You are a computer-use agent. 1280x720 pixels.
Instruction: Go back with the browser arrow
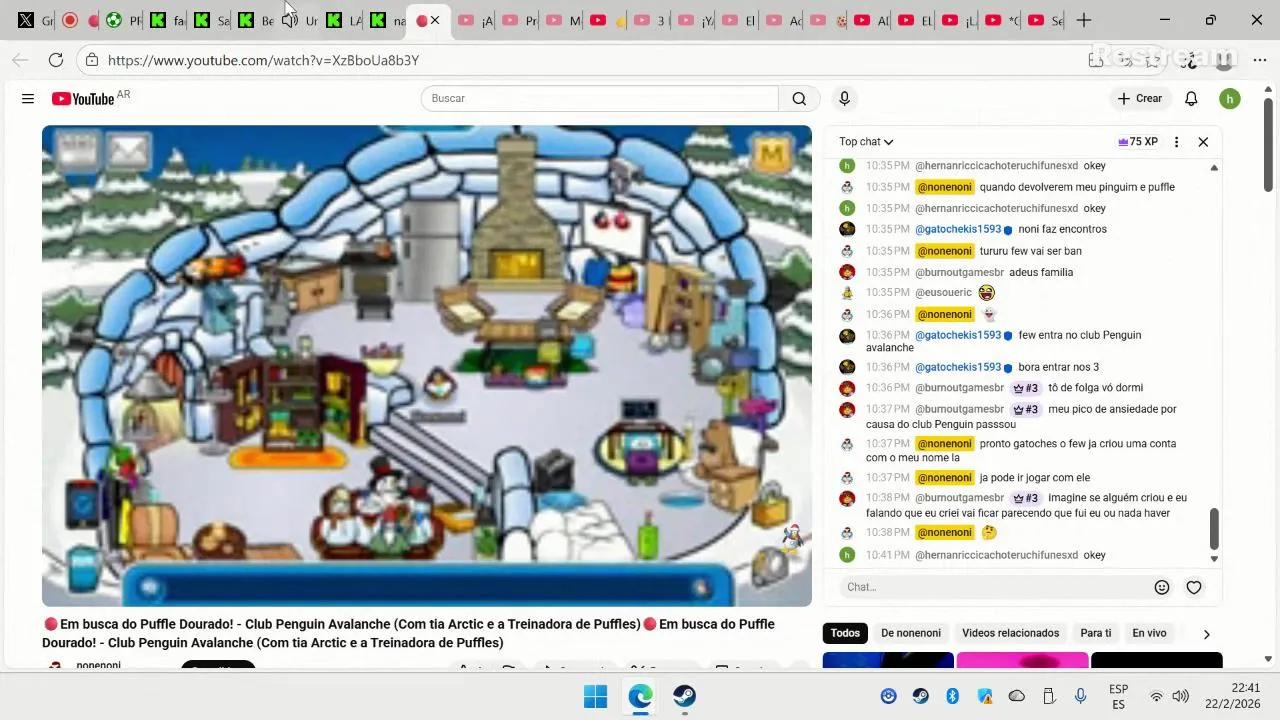20,60
